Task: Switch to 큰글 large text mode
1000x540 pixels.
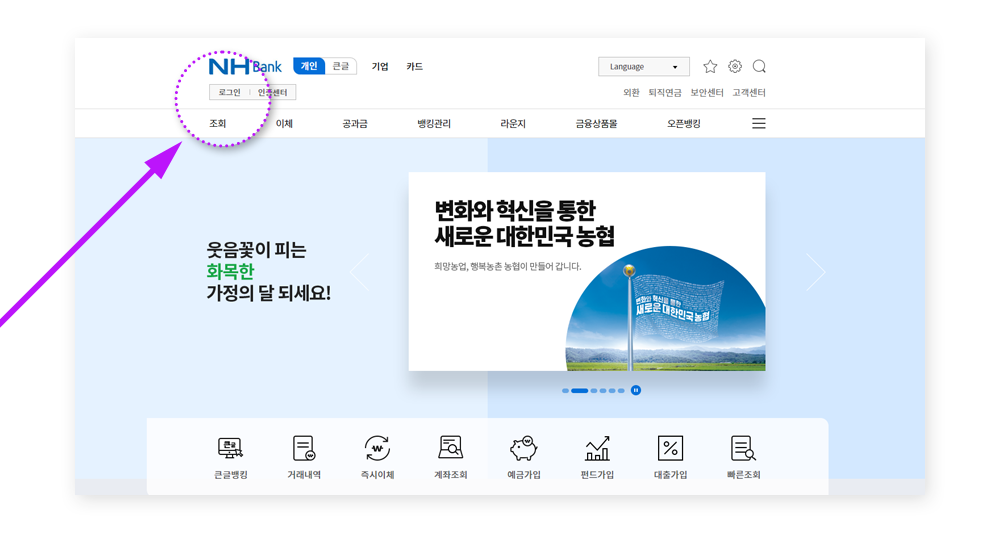Action: (341, 66)
